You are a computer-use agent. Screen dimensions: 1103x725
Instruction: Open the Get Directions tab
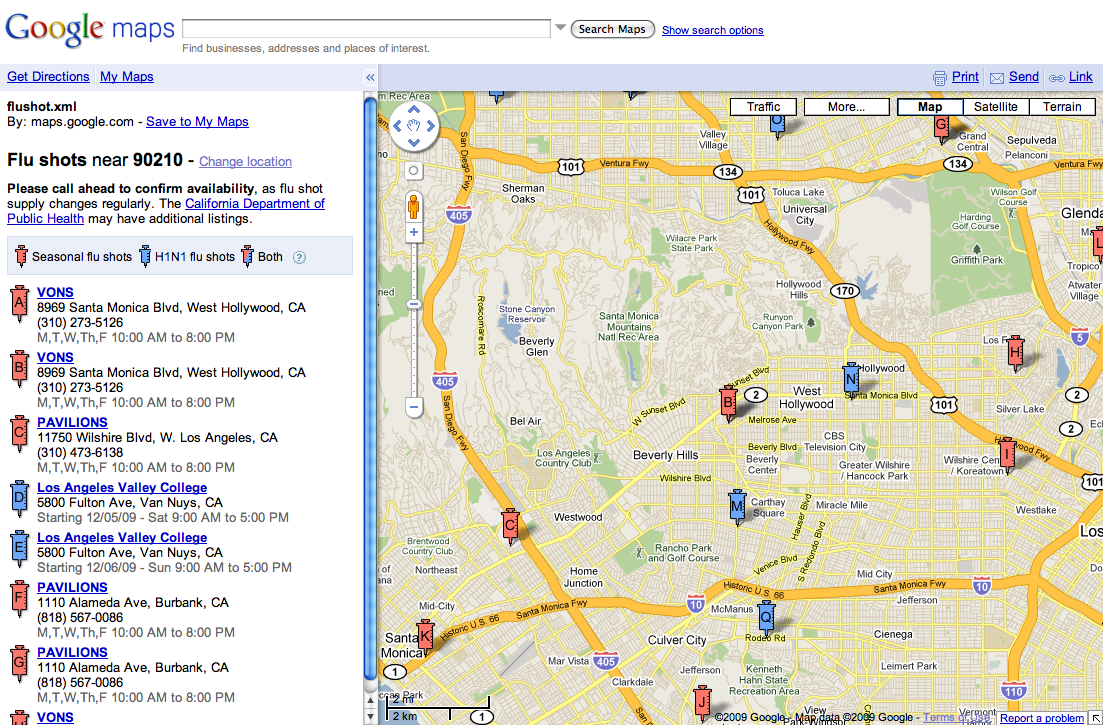[x=48, y=77]
